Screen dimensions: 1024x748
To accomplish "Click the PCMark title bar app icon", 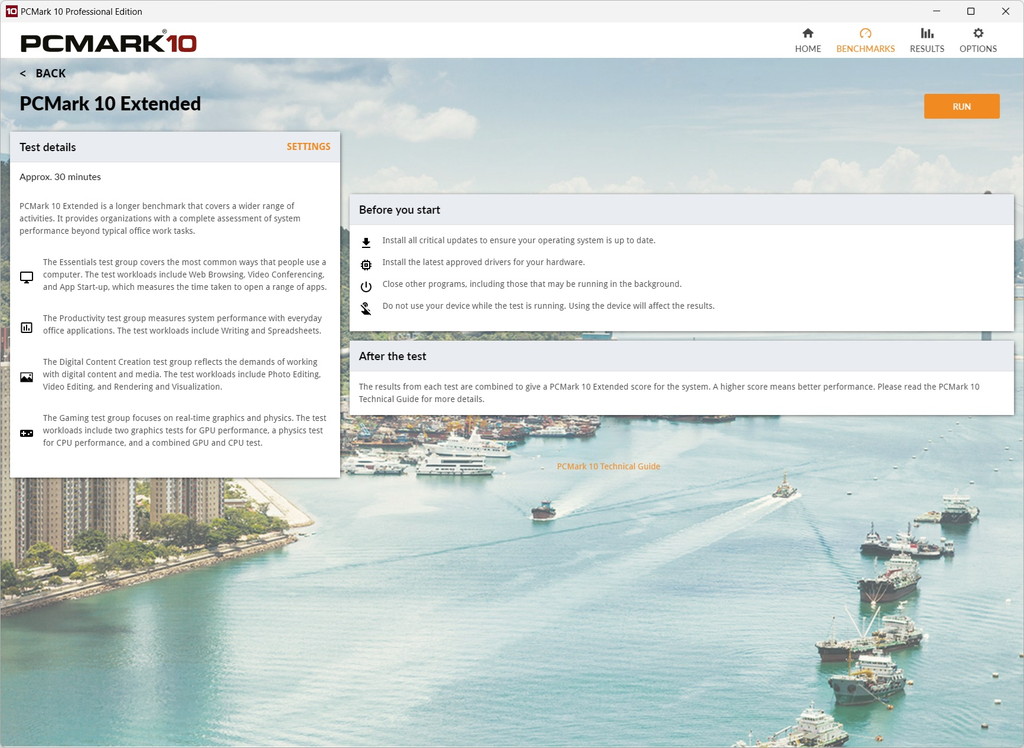I will [x=11, y=11].
